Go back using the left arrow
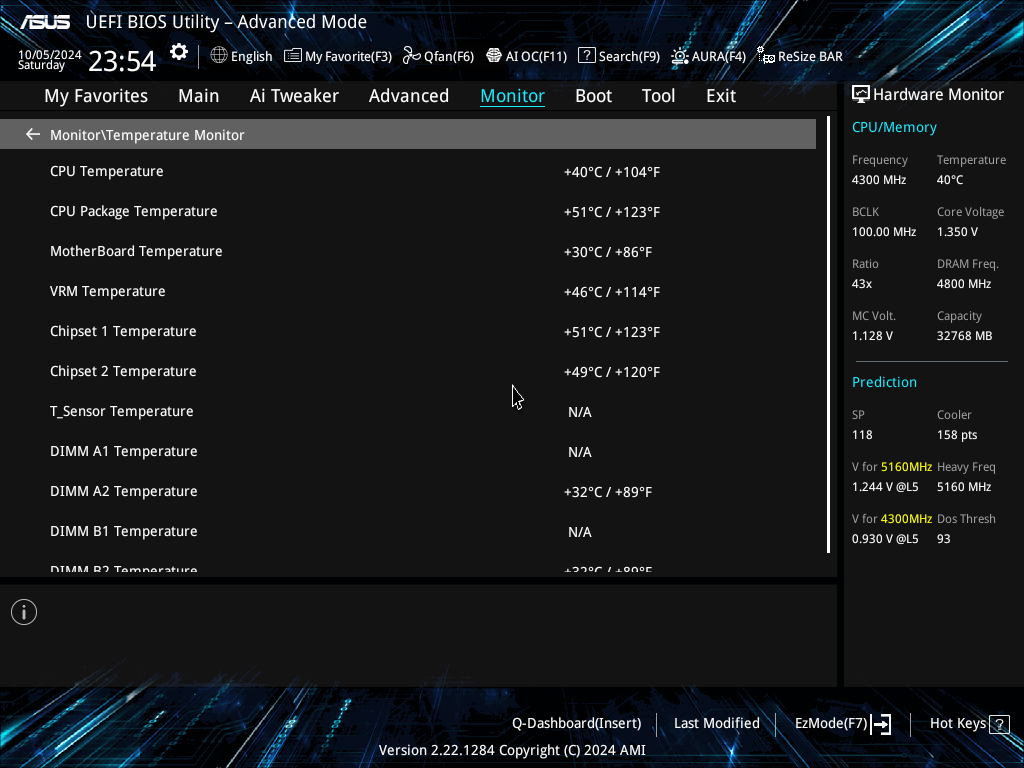 (x=33, y=135)
